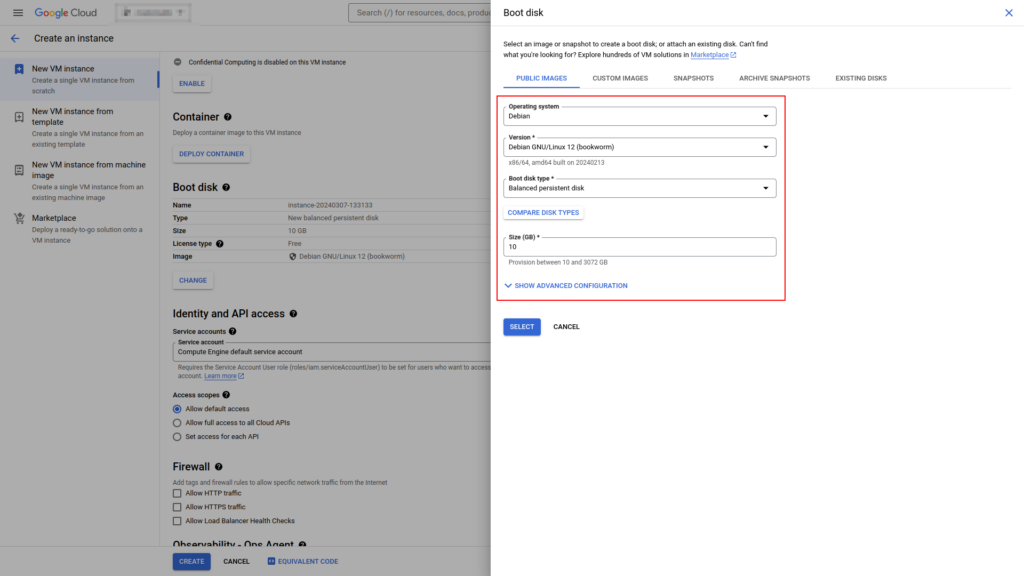Switch to the Snapshots tab
1024x576 pixels.
click(x=693, y=78)
